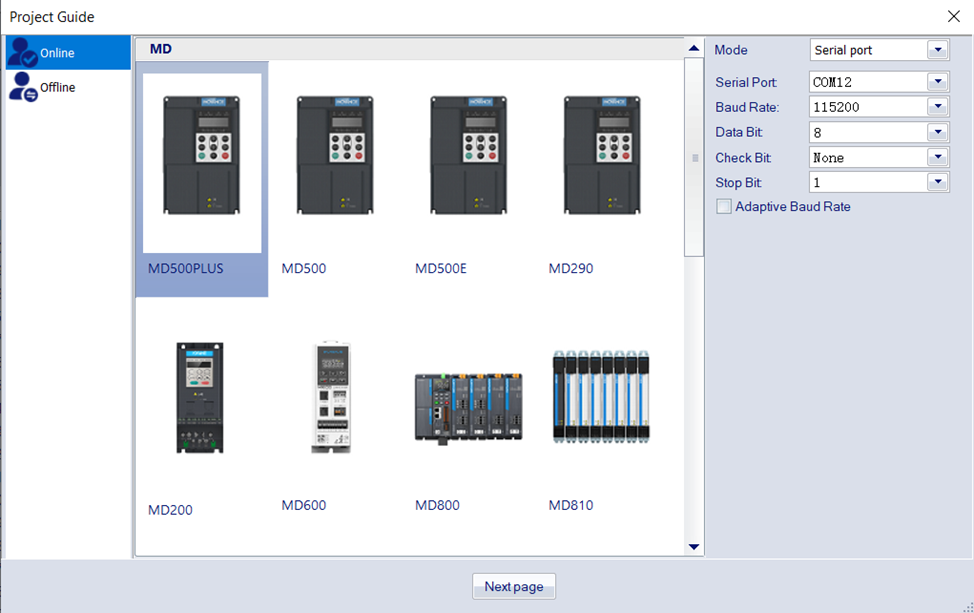The image size is (974, 613).
Task: Open the Check Bit dropdown
Action: [937, 157]
